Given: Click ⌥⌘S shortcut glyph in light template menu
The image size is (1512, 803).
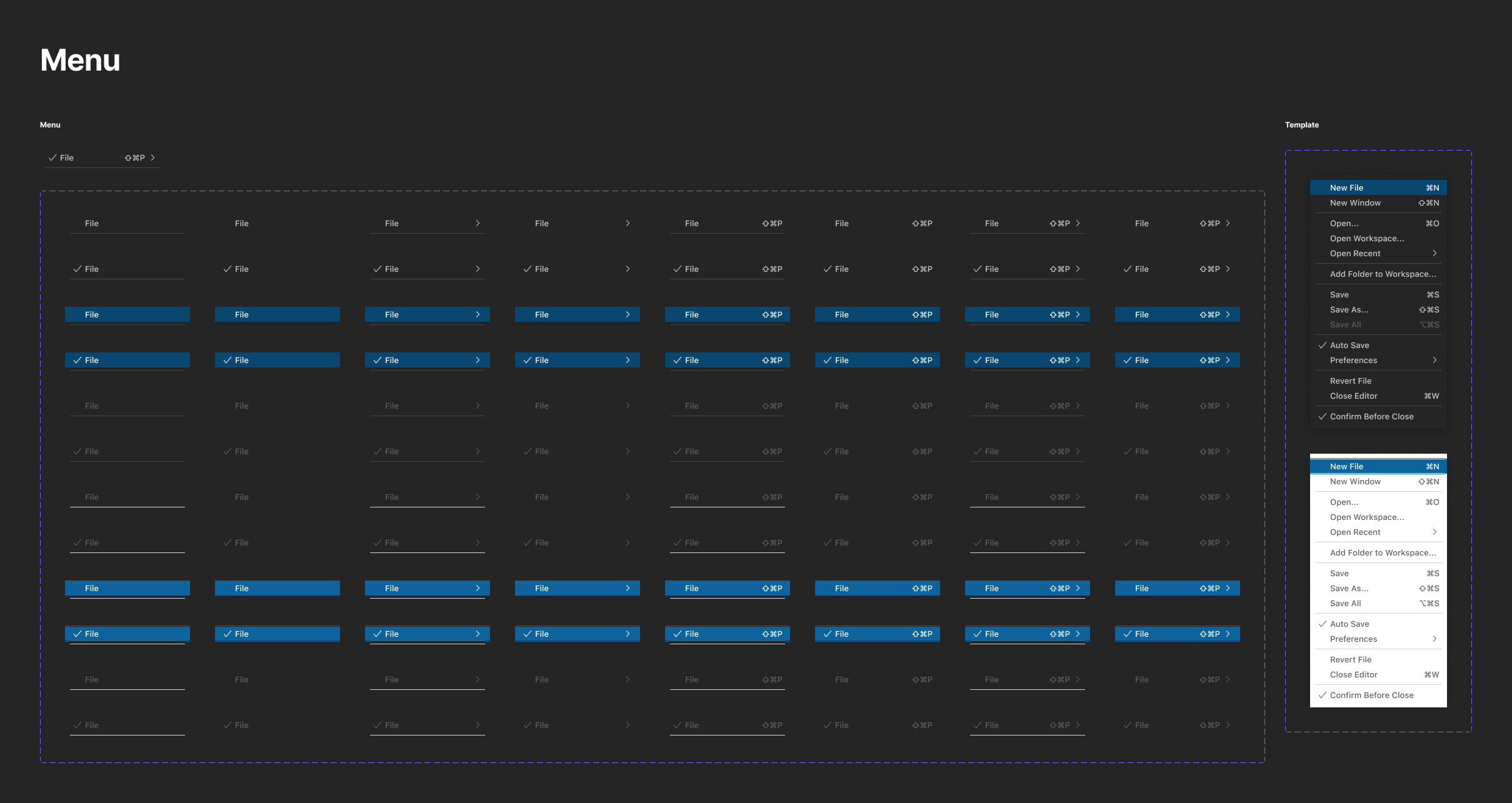Looking at the screenshot, I should 1429,604.
